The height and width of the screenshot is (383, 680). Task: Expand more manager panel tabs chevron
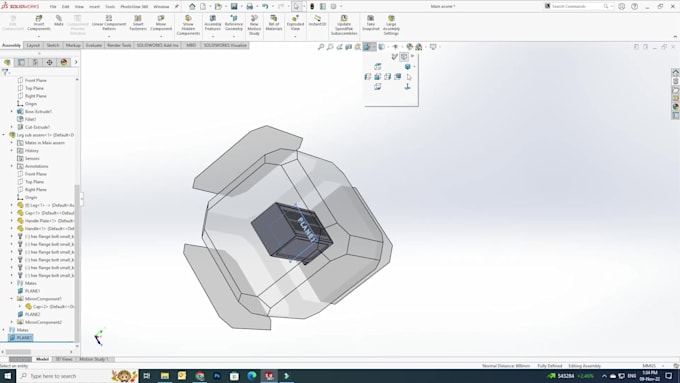(x=76, y=62)
